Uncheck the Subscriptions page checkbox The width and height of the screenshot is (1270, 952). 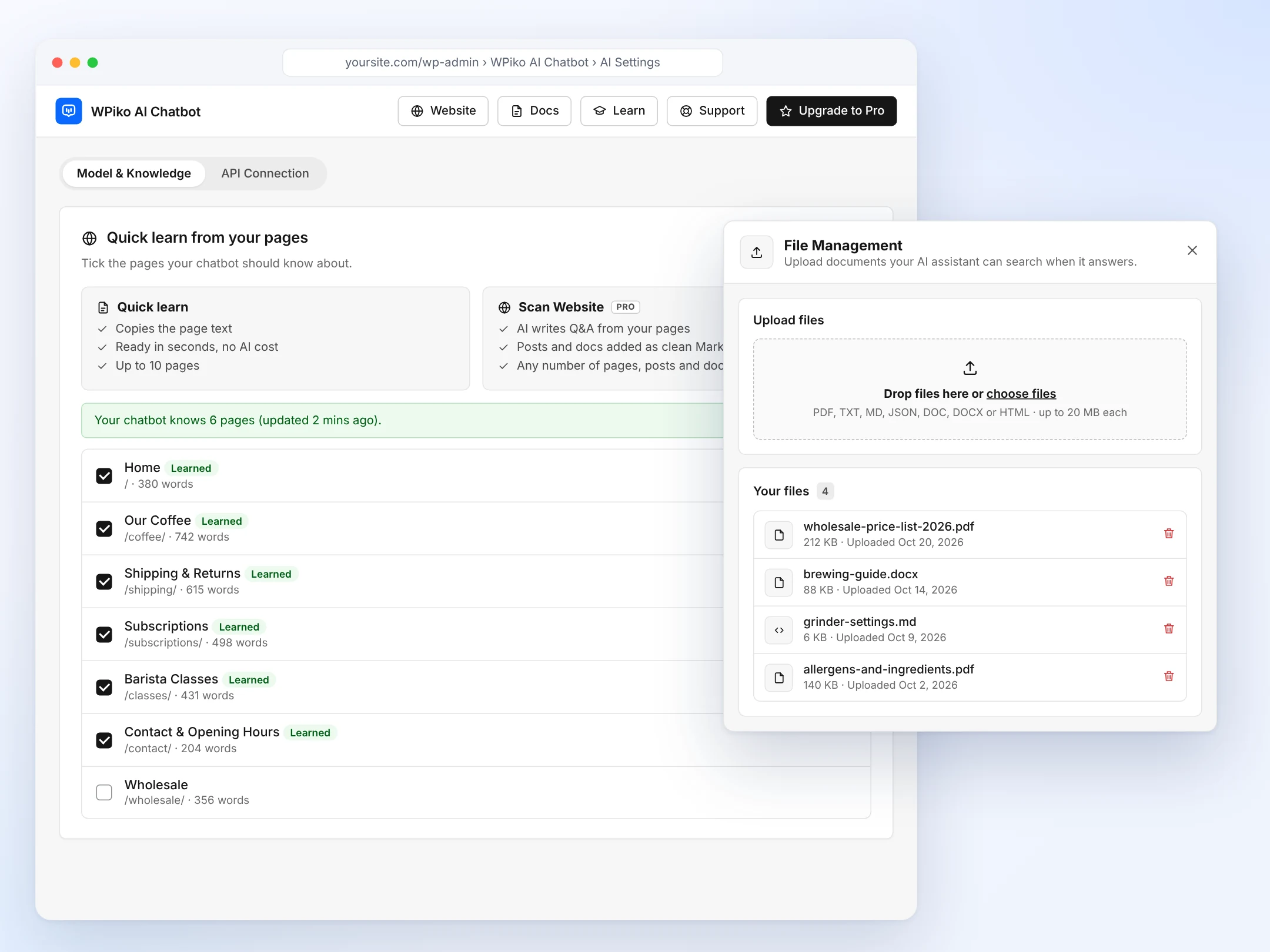[104, 634]
